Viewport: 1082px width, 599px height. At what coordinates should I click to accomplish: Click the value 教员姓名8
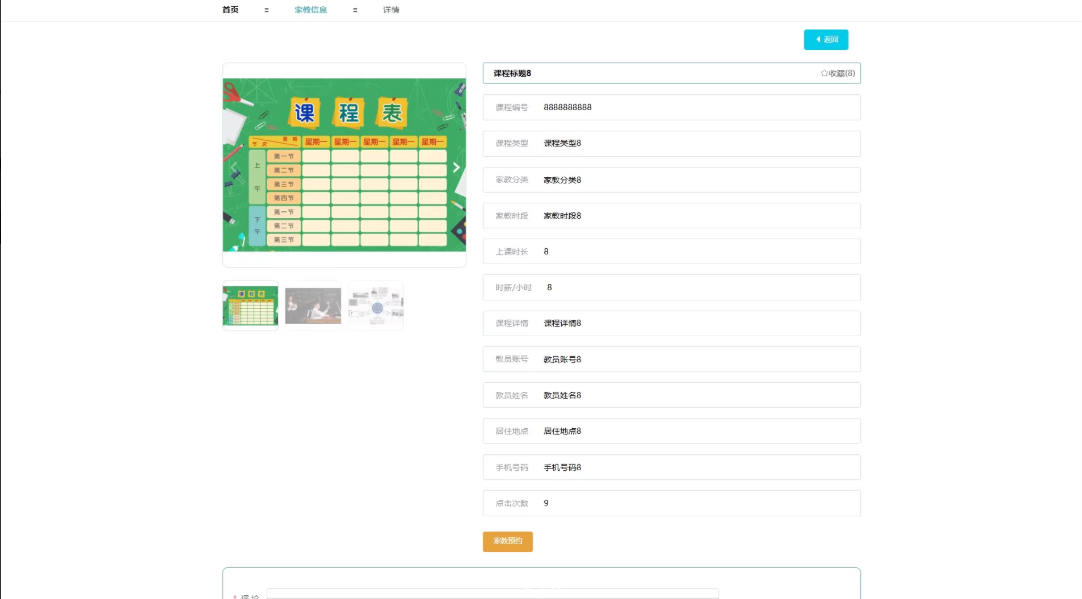tap(562, 395)
